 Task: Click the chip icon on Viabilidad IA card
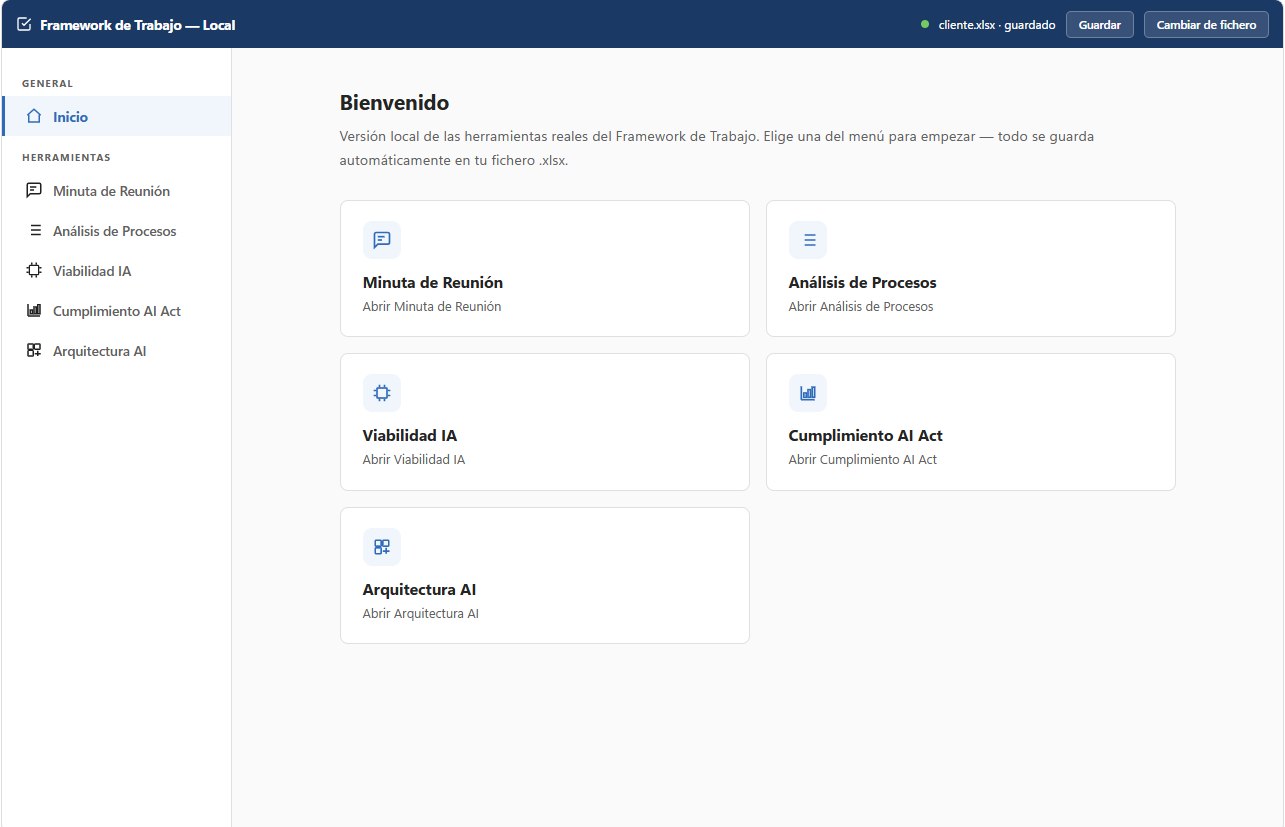point(381,393)
